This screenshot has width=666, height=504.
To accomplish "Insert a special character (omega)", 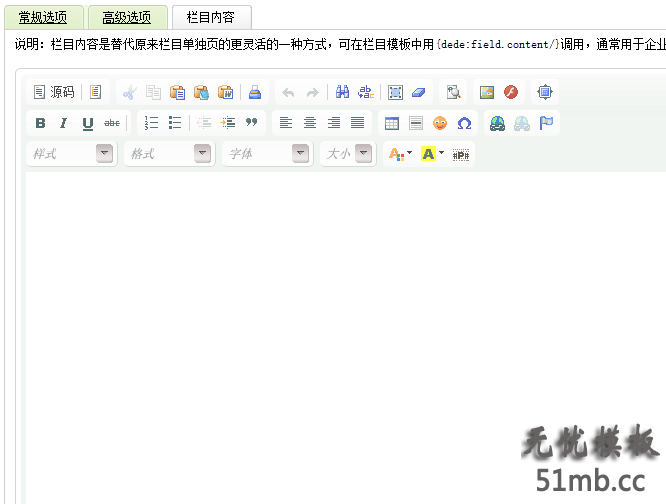I will pyautogui.click(x=464, y=123).
